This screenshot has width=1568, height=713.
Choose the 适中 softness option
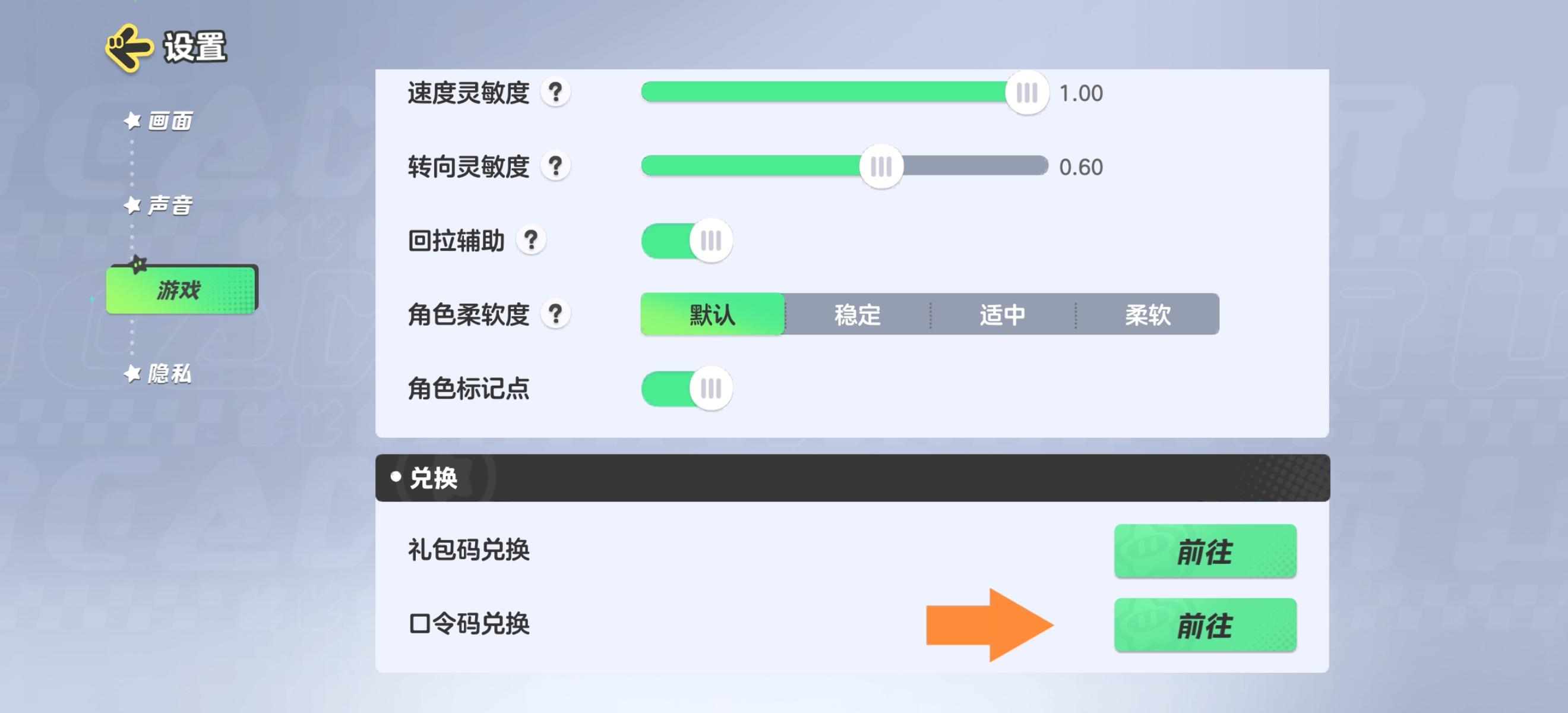click(x=1003, y=314)
